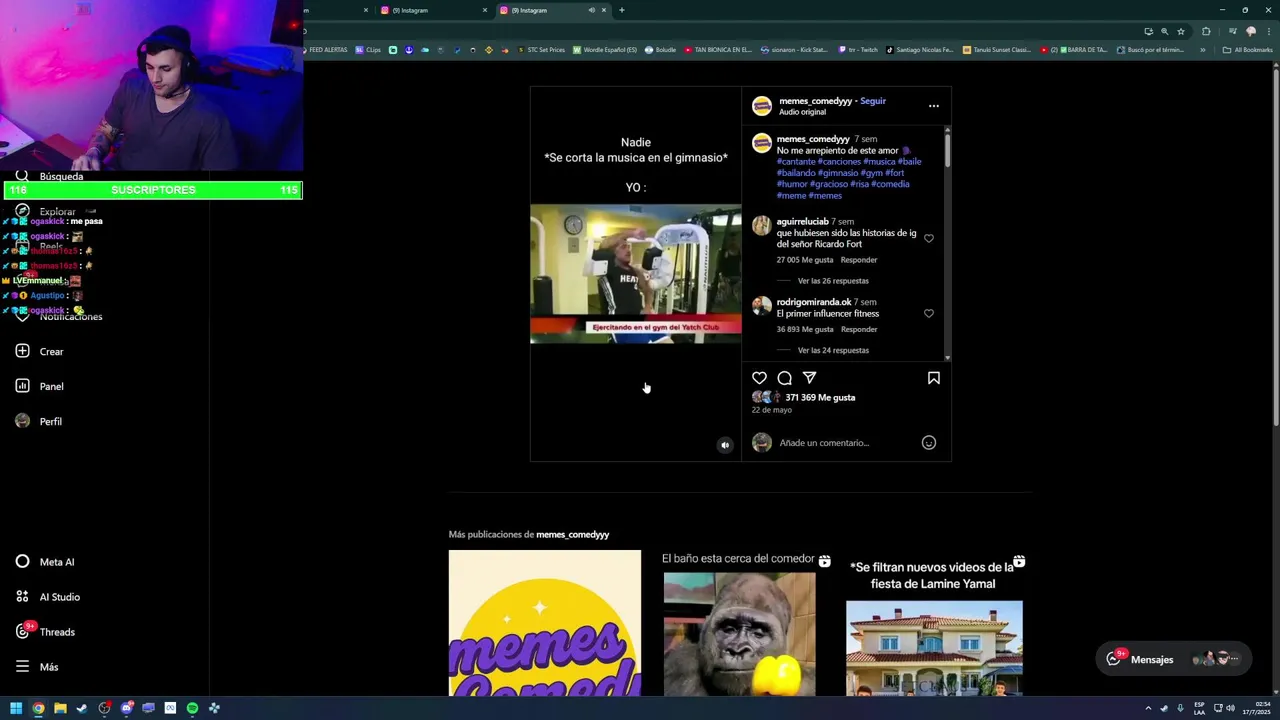Open the Mensajes floating chat button
1280x720 pixels.
coord(1173,659)
